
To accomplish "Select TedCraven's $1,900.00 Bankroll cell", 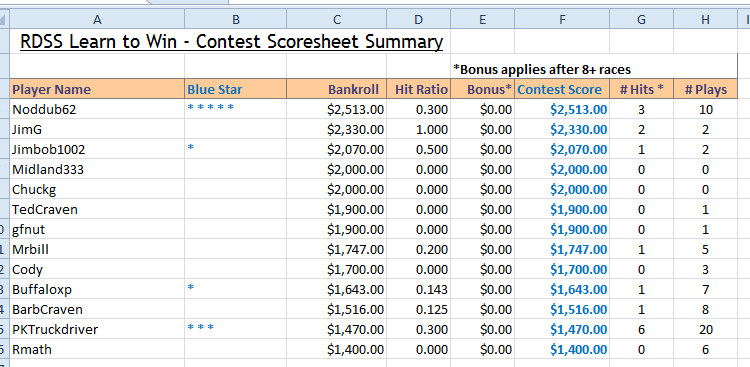I will click(x=337, y=210).
